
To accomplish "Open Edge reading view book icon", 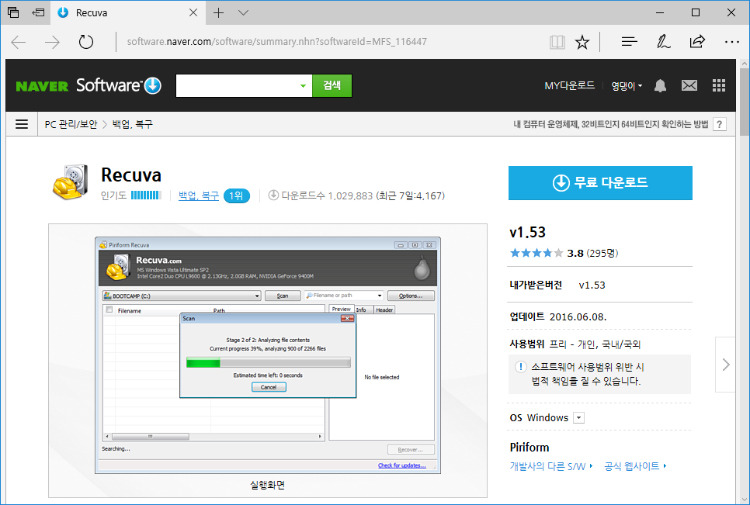I will [557, 42].
